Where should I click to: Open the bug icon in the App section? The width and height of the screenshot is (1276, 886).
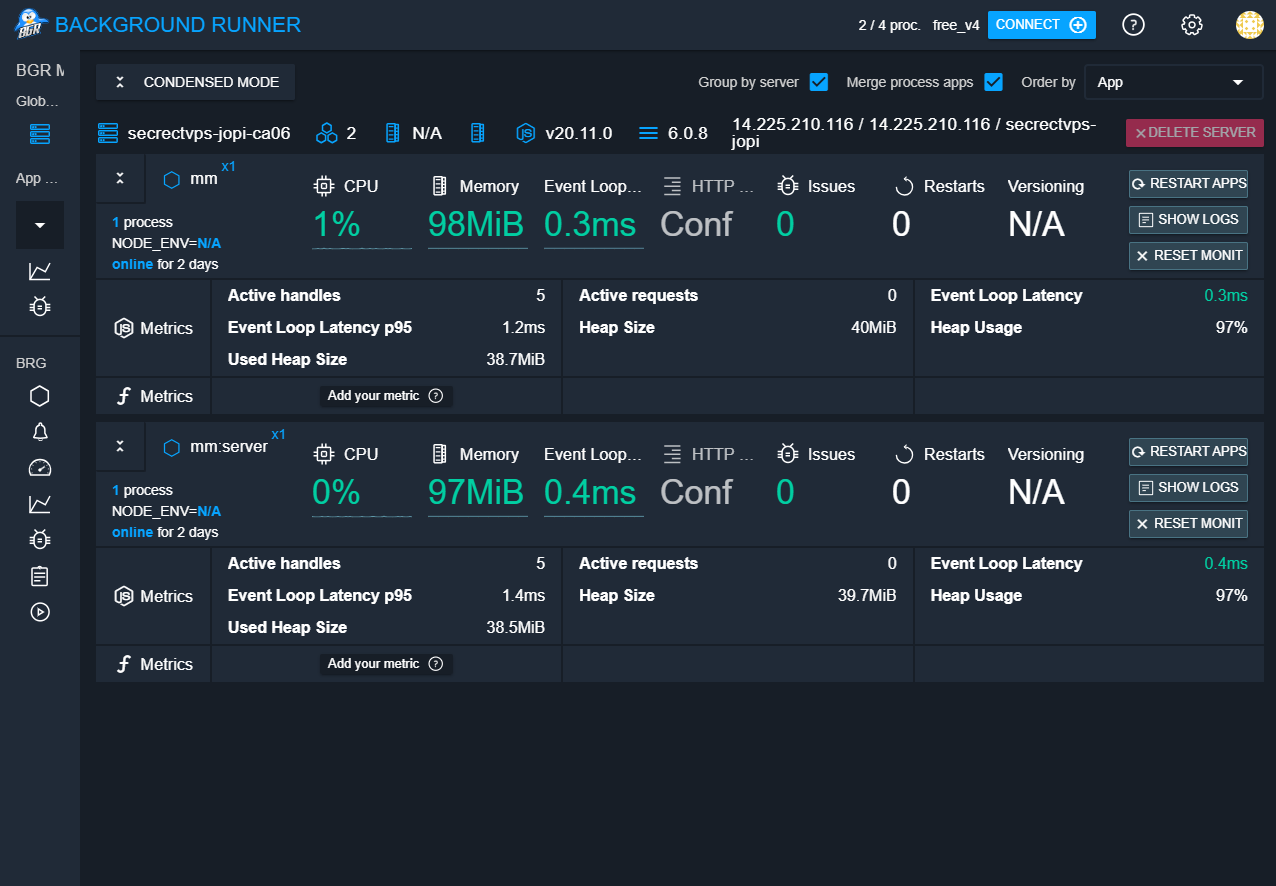click(x=40, y=307)
